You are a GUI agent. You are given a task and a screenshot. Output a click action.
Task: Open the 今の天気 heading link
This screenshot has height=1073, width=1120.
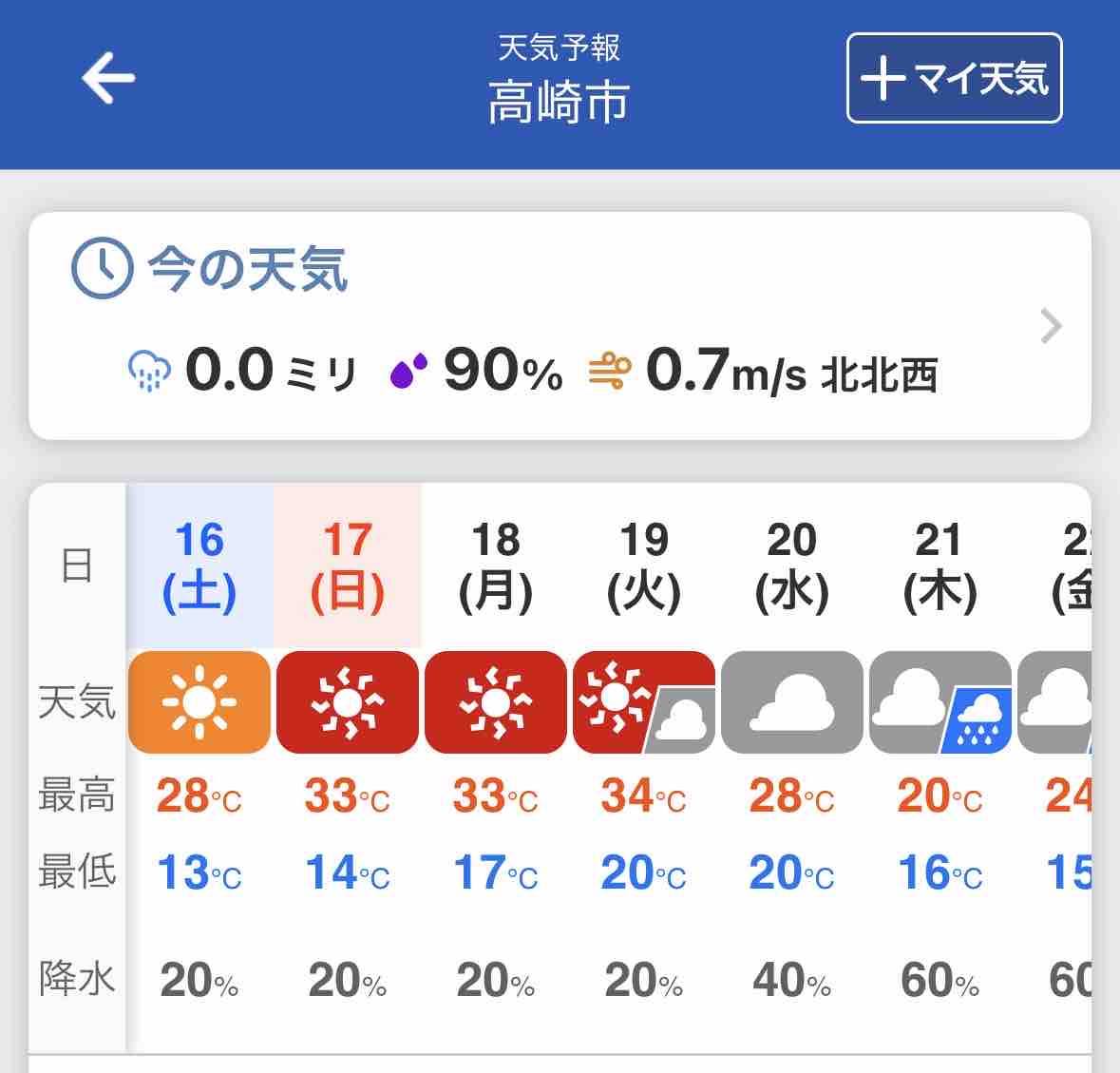(x=247, y=269)
